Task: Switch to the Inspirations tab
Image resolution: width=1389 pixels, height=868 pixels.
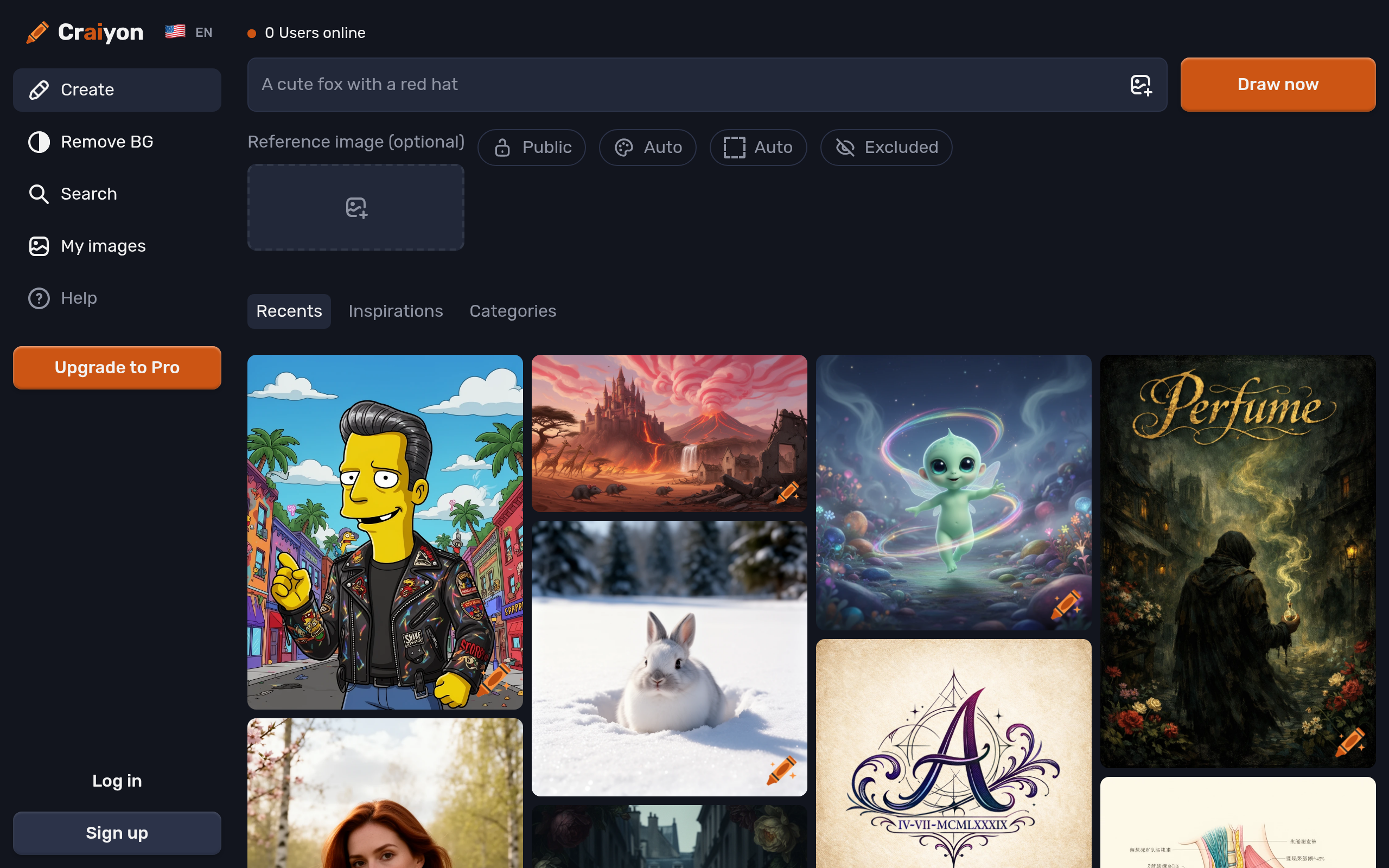Action: [x=396, y=311]
